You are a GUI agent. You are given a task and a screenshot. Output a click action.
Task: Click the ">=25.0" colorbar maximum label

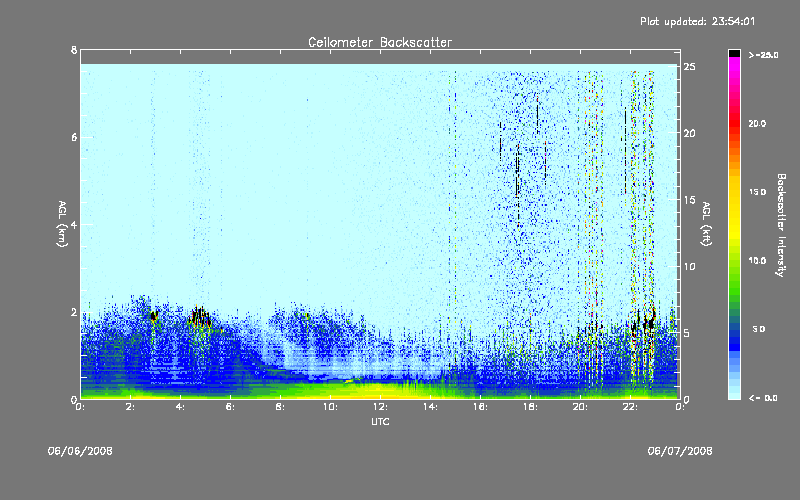coord(763,55)
